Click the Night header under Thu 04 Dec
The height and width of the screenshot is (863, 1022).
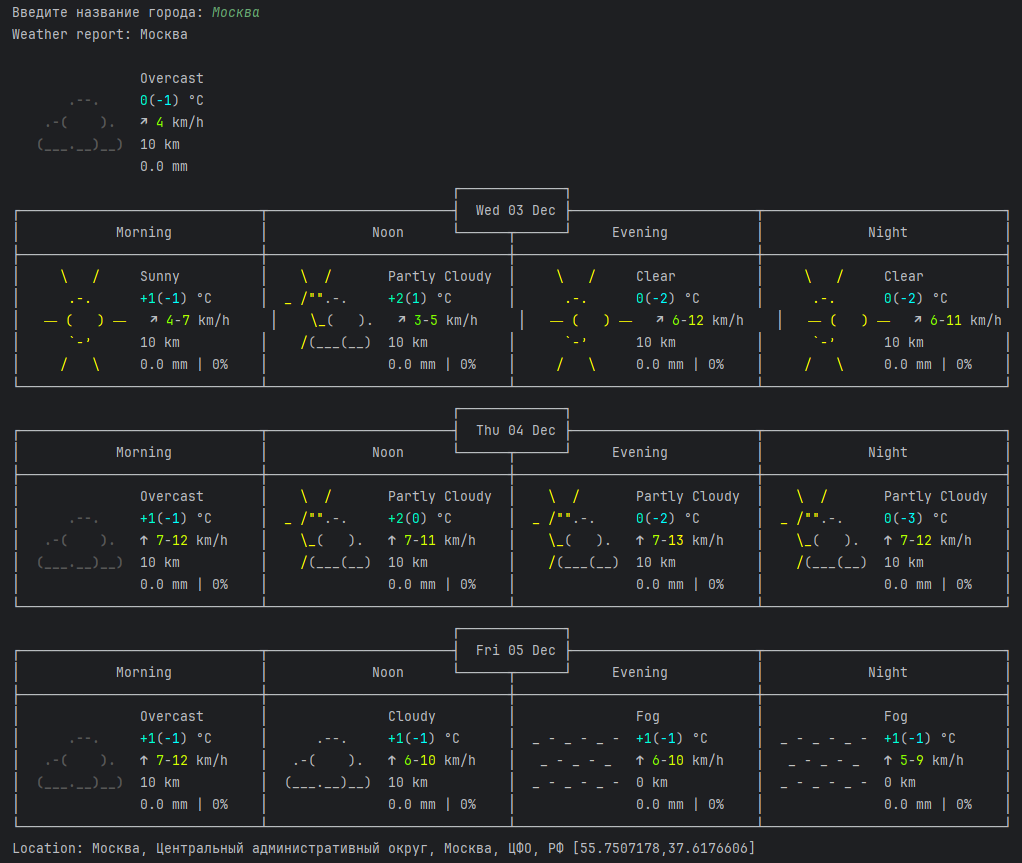pyautogui.click(x=887, y=452)
